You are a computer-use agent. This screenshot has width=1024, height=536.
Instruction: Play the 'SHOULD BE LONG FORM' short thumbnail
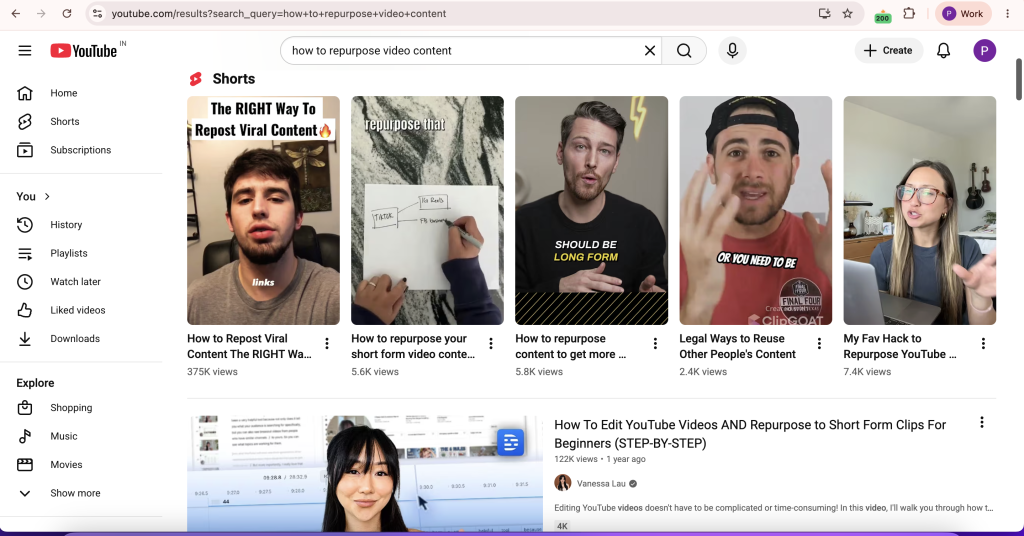point(592,210)
